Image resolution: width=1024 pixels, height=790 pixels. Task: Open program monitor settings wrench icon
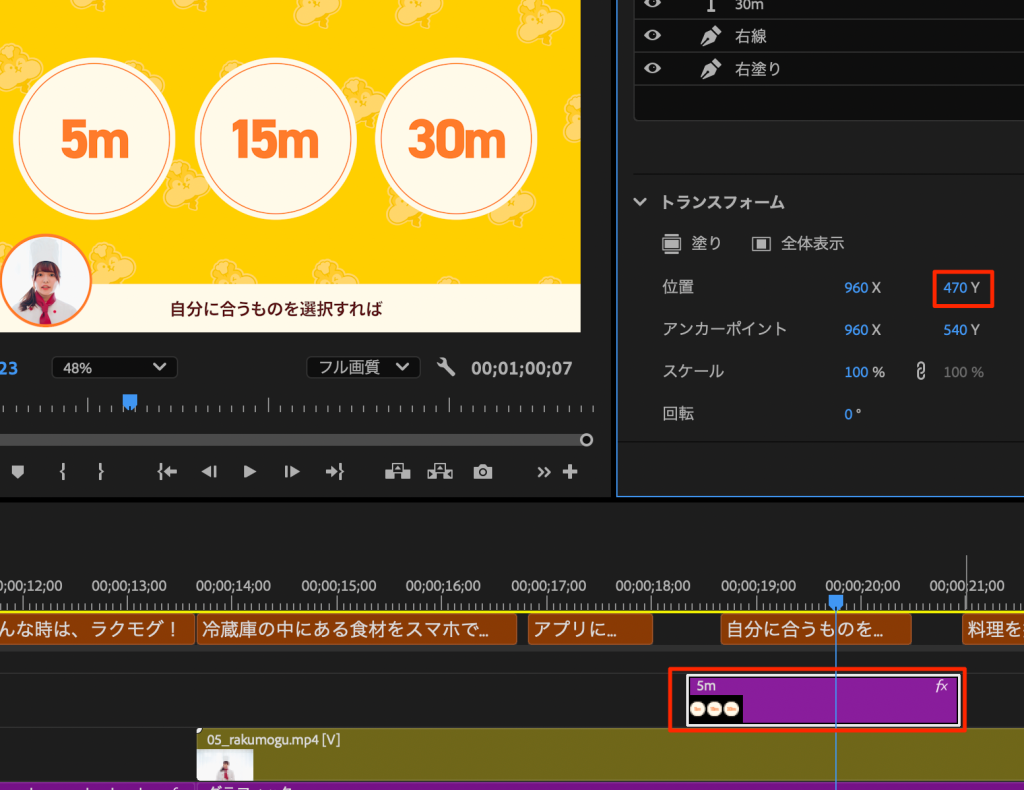point(446,367)
